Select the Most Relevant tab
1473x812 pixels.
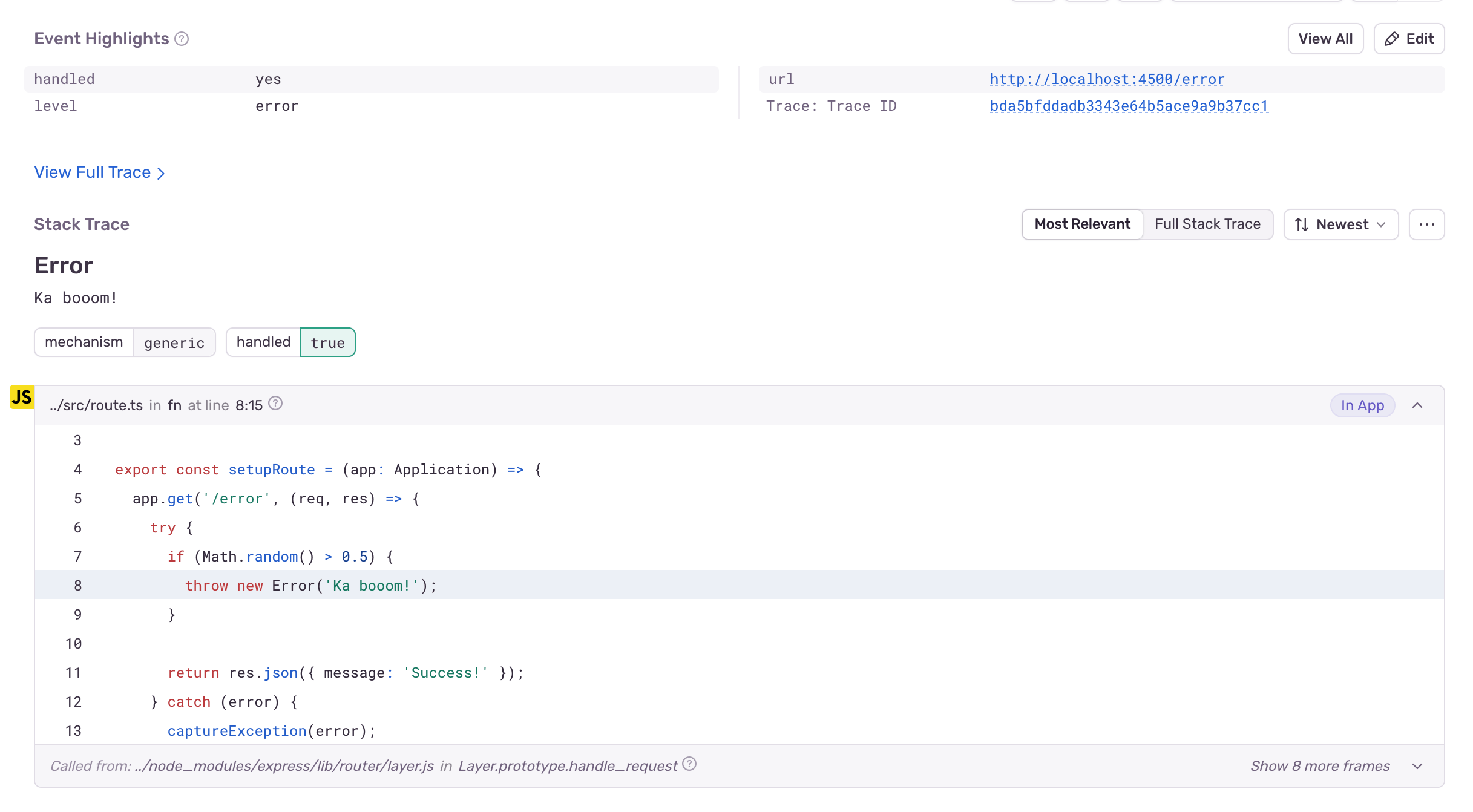coord(1082,224)
